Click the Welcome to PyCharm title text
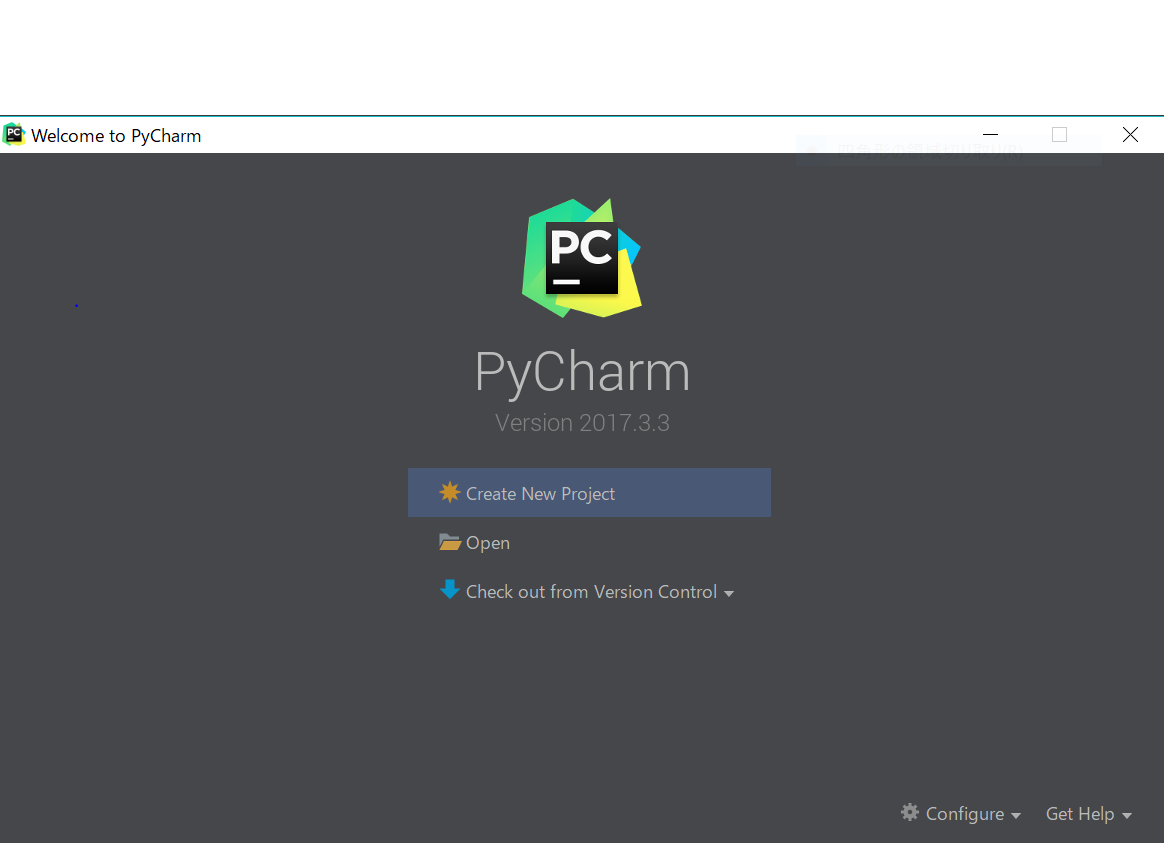 (116, 136)
